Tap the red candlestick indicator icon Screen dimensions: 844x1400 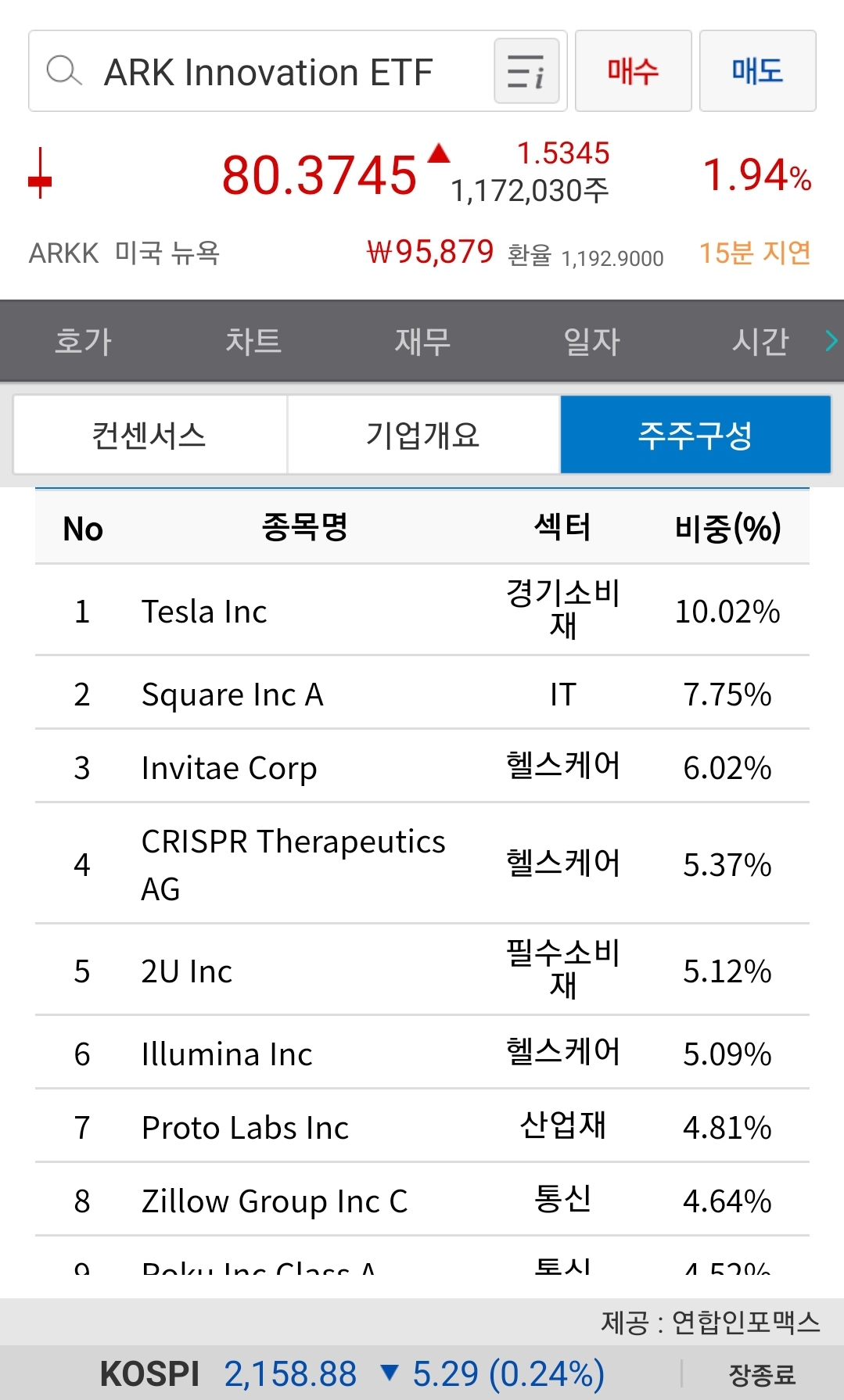click(x=40, y=174)
